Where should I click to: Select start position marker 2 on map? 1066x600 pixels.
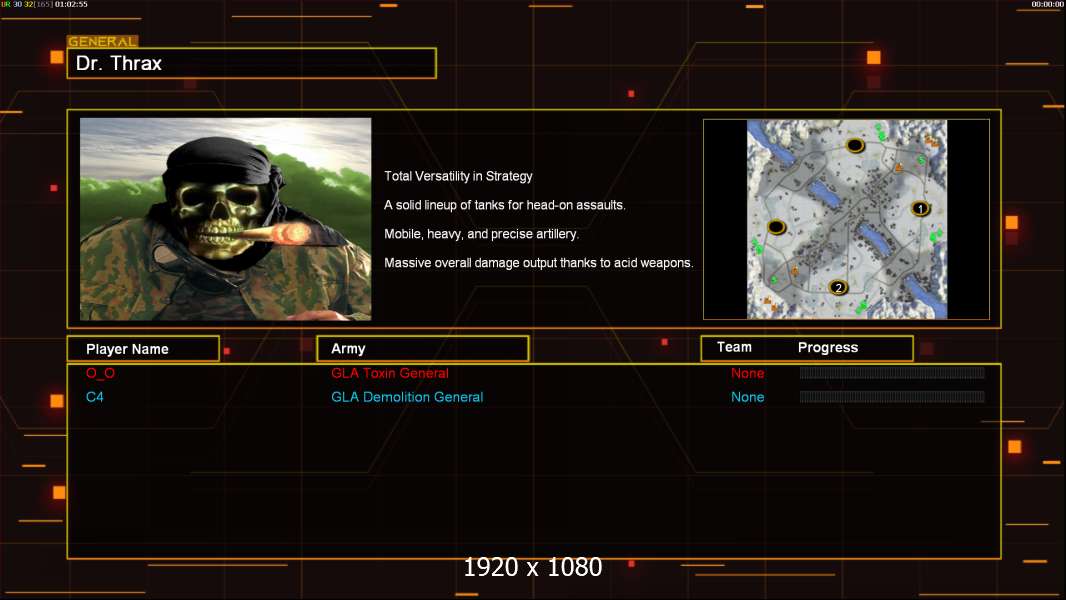(838, 287)
